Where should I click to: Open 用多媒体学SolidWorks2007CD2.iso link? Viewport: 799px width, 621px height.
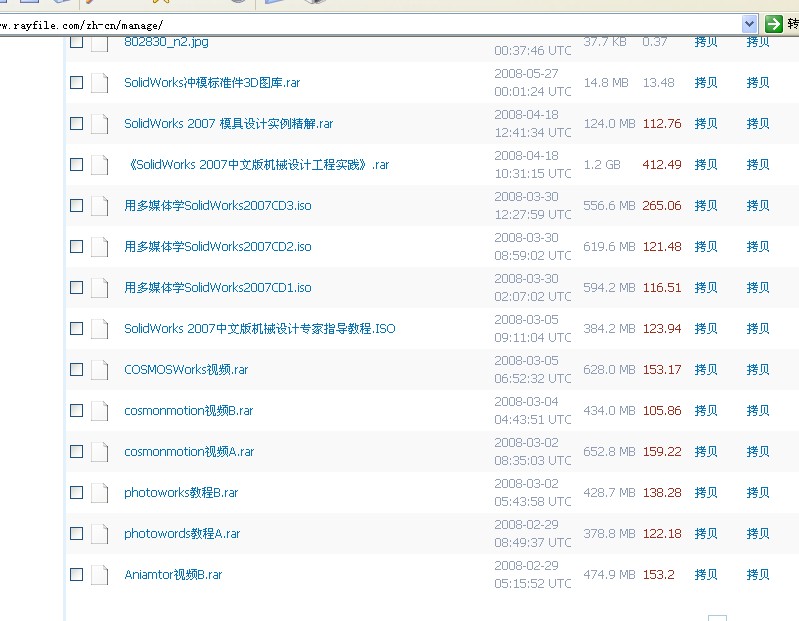(218, 247)
